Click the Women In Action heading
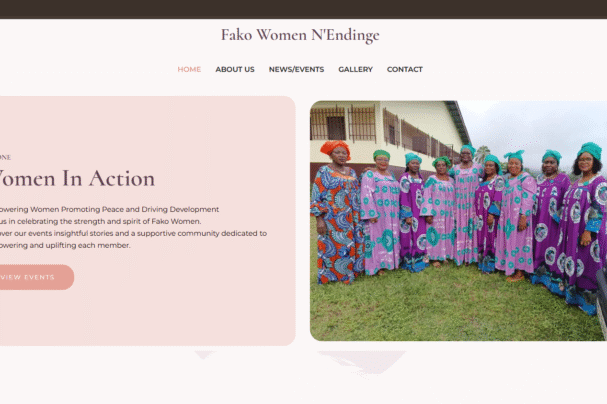The width and height of the screenshot is (607, 404). (x=78, y=179)
